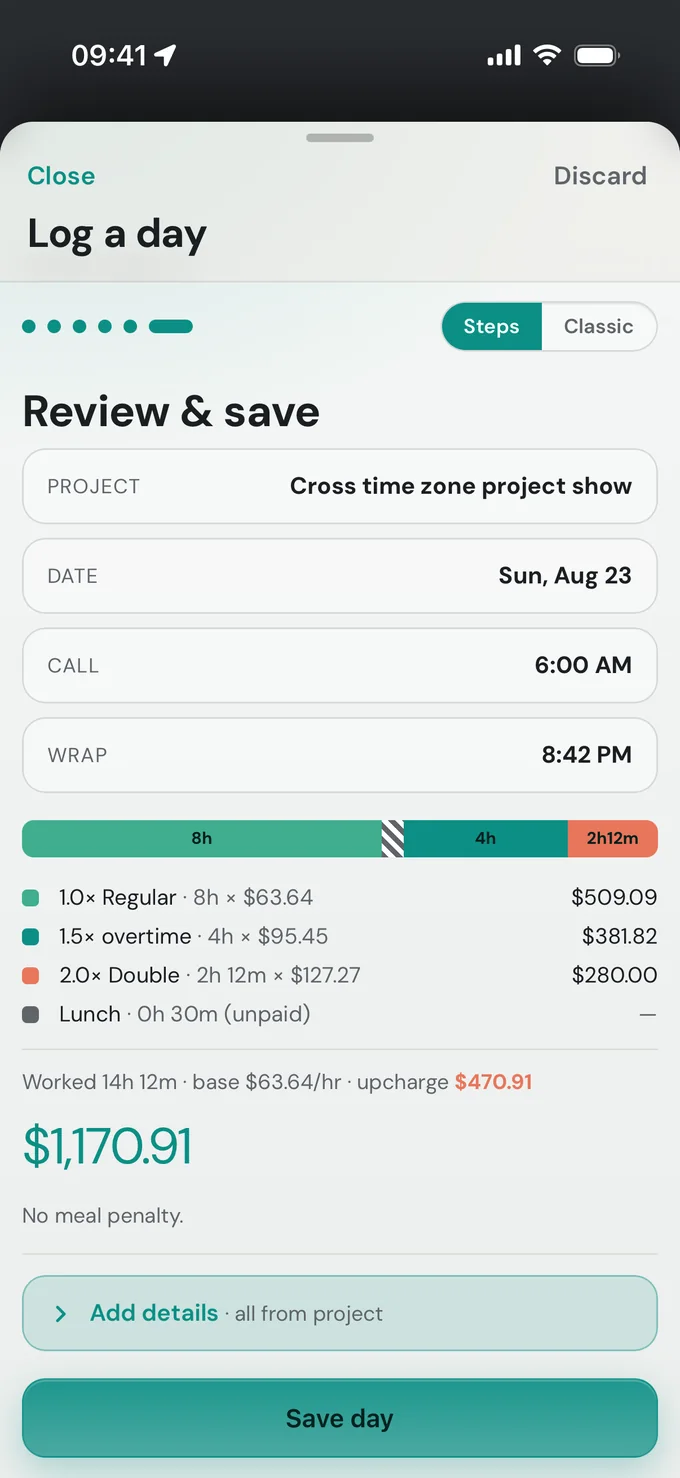
Task: Edit the Call time of 6:00 AM
Action: point(340,665)
